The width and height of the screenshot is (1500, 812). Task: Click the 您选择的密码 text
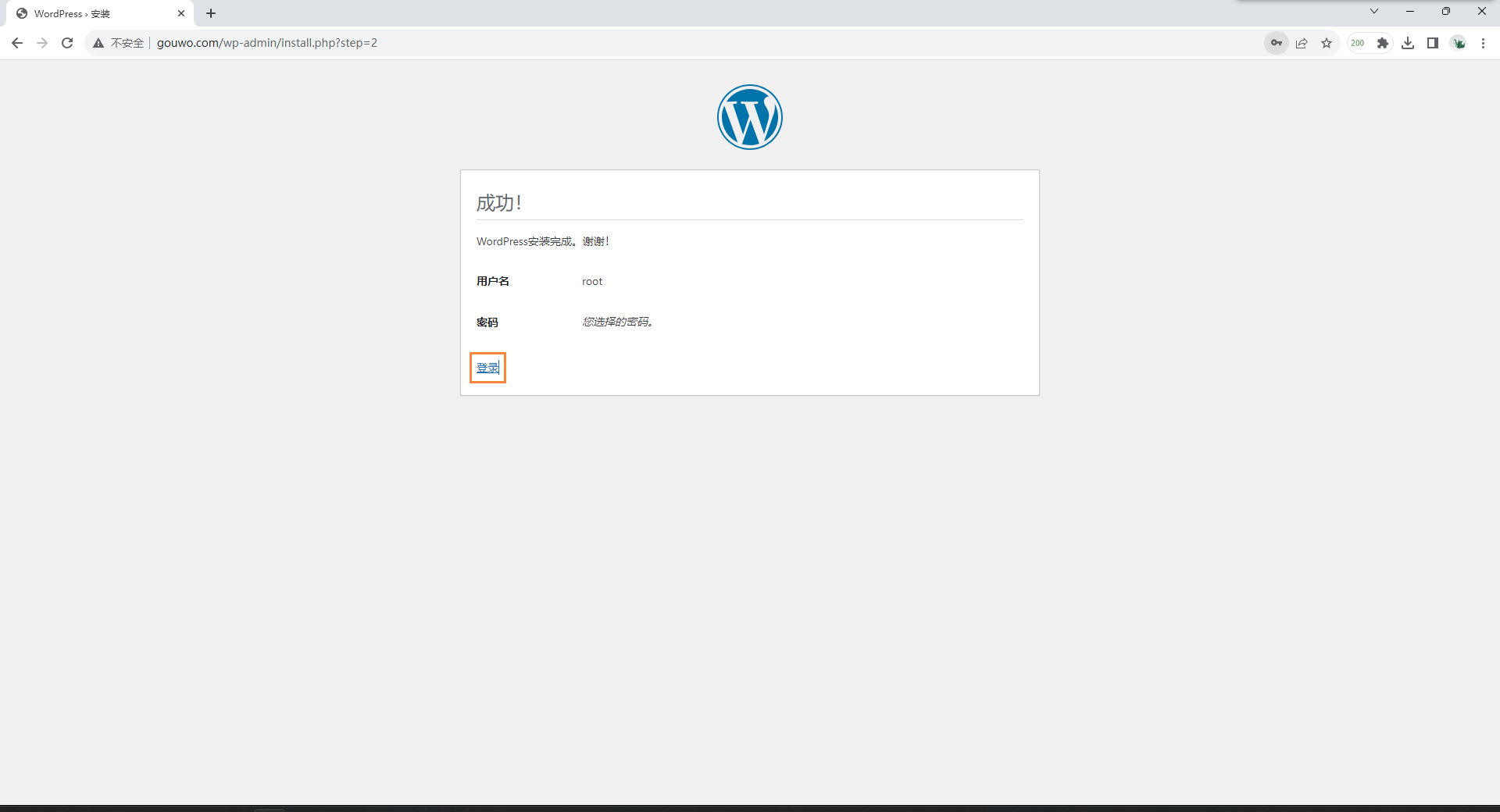617,322
